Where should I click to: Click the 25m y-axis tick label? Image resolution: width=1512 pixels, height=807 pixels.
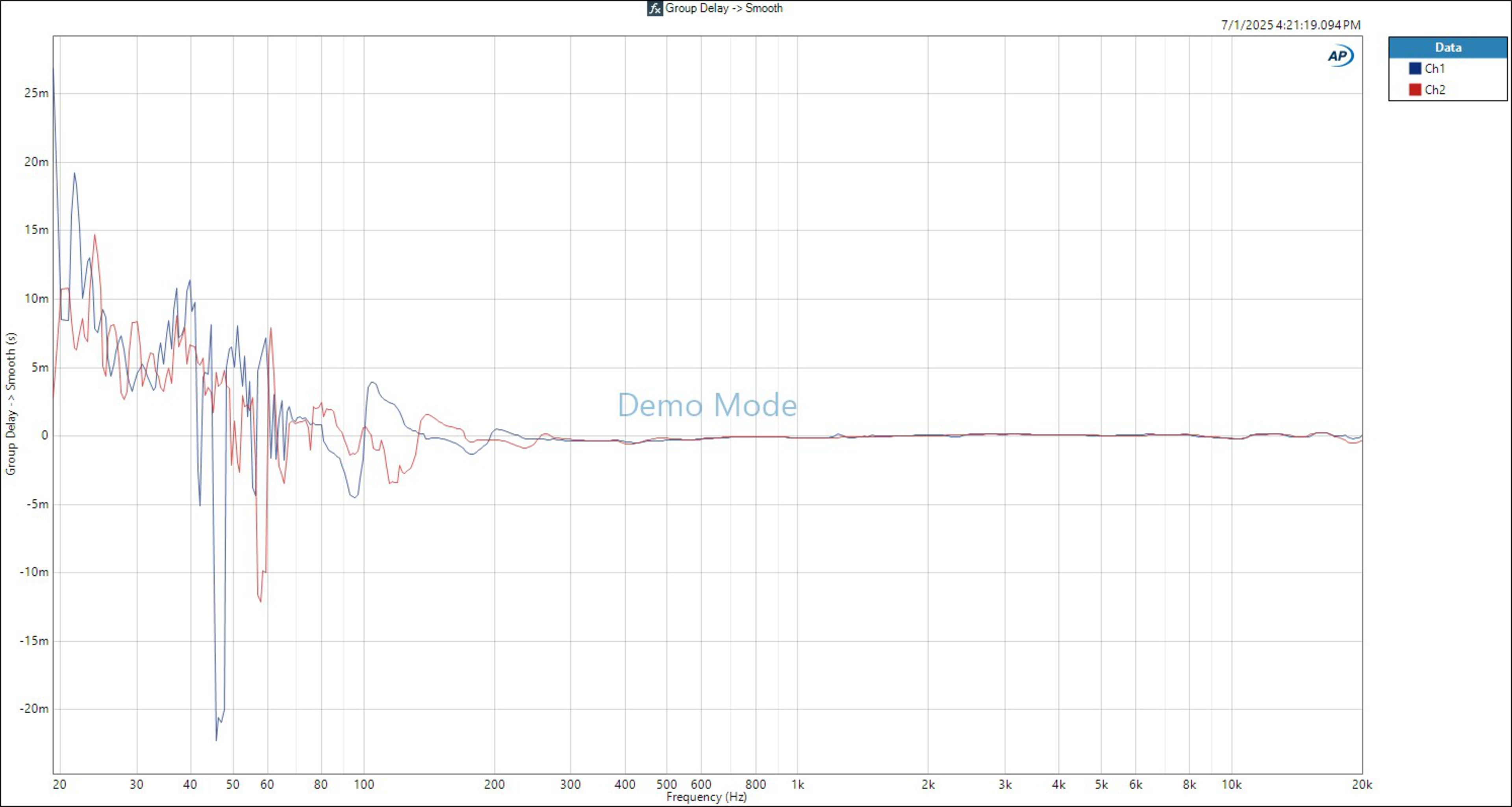[x=36, y=93]
